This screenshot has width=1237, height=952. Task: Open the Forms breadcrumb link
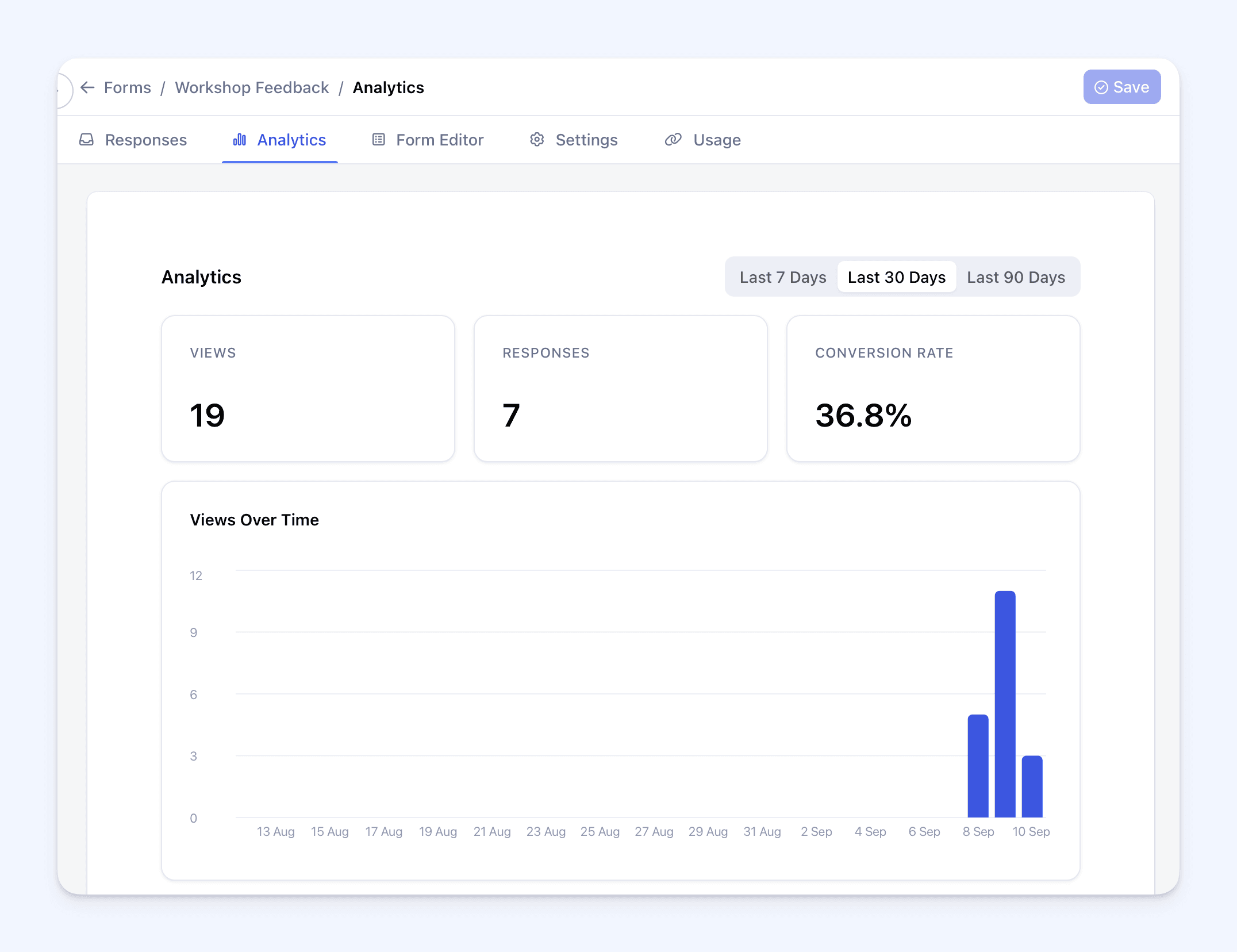[128, 87]
